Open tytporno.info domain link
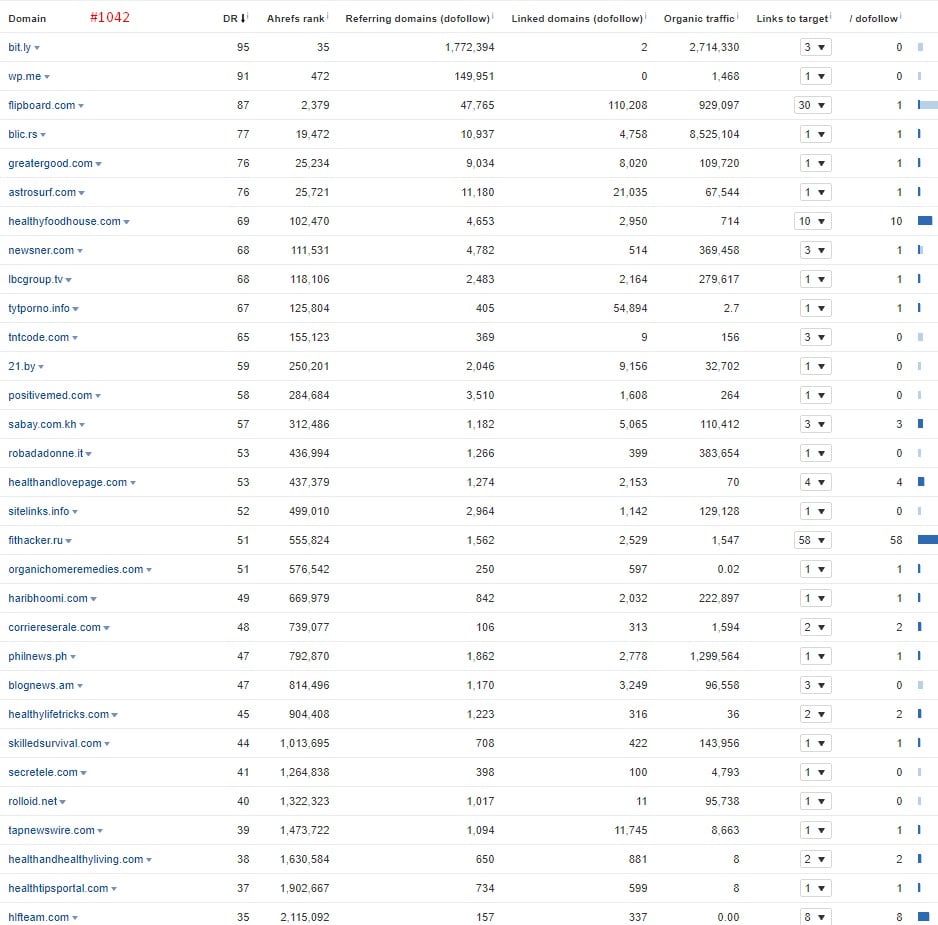The height and width of the screenshot is (925, 938). [39, 309]
